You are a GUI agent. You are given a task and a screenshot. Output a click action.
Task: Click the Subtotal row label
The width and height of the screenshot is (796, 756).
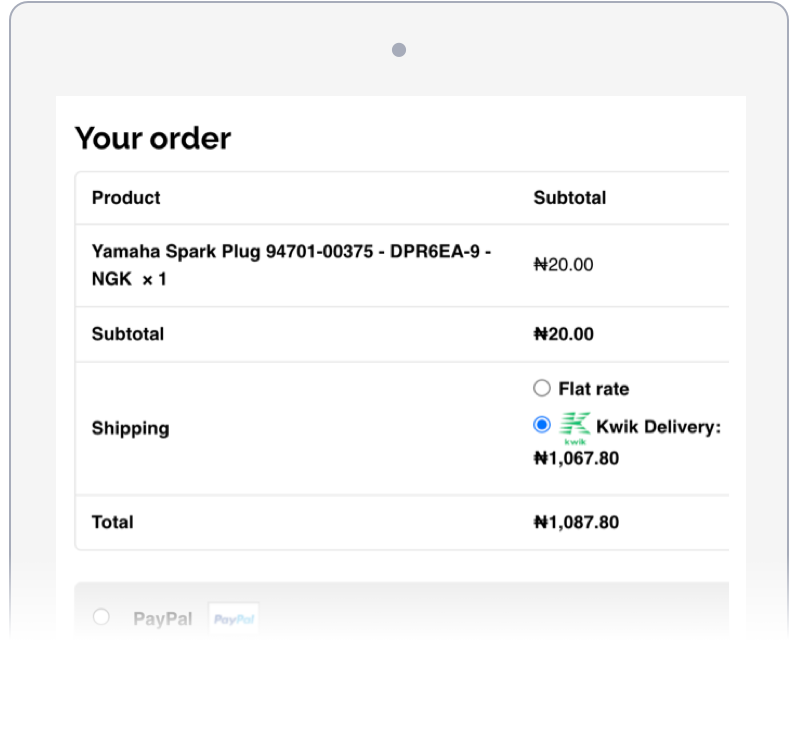128,334
